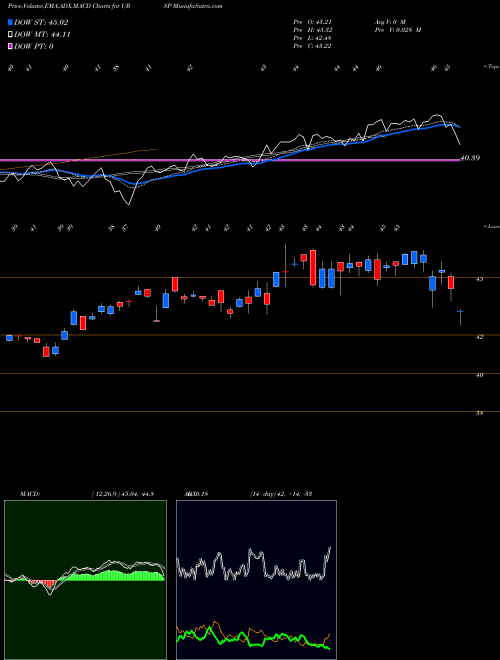
Task: Click the blue DOW ST legend swatch
Action: coord(11,22)
